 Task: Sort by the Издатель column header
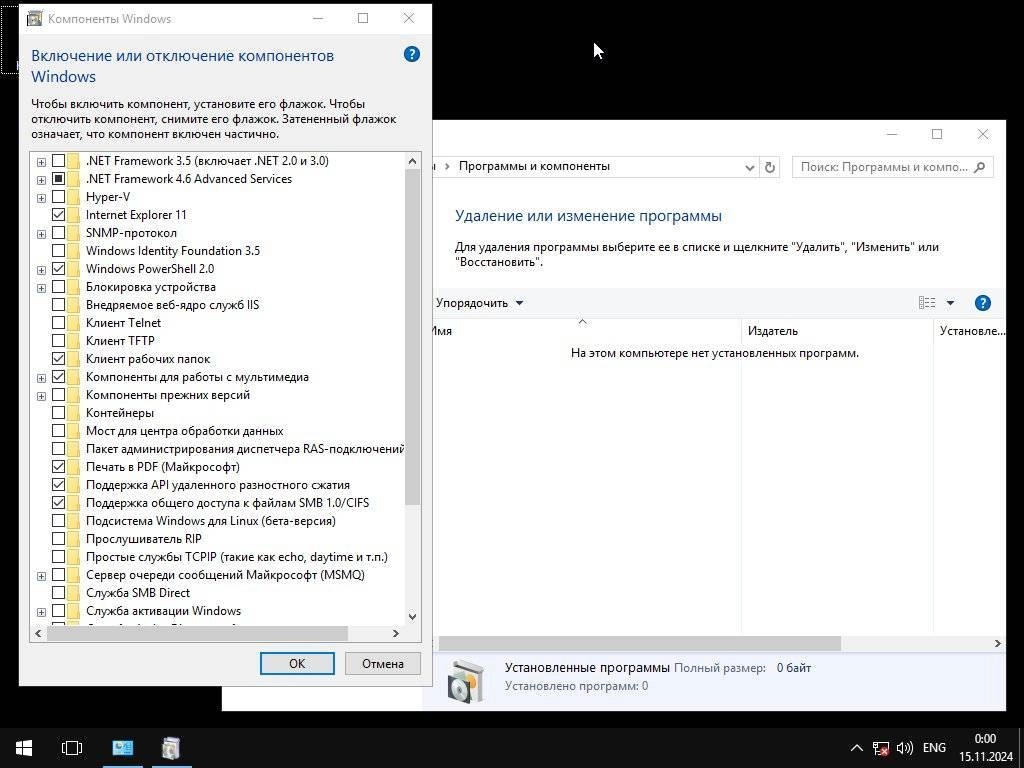click(x=838, y=330)
